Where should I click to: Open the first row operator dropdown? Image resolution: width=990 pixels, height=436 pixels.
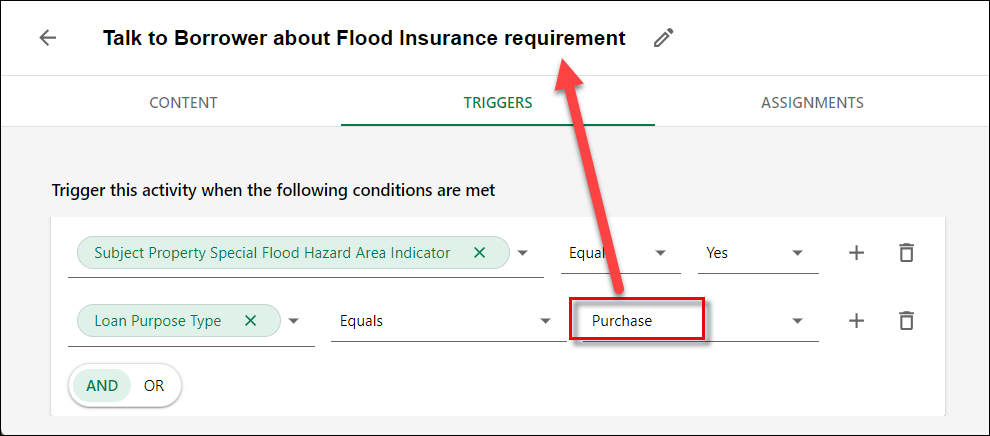tap(621, 254)
